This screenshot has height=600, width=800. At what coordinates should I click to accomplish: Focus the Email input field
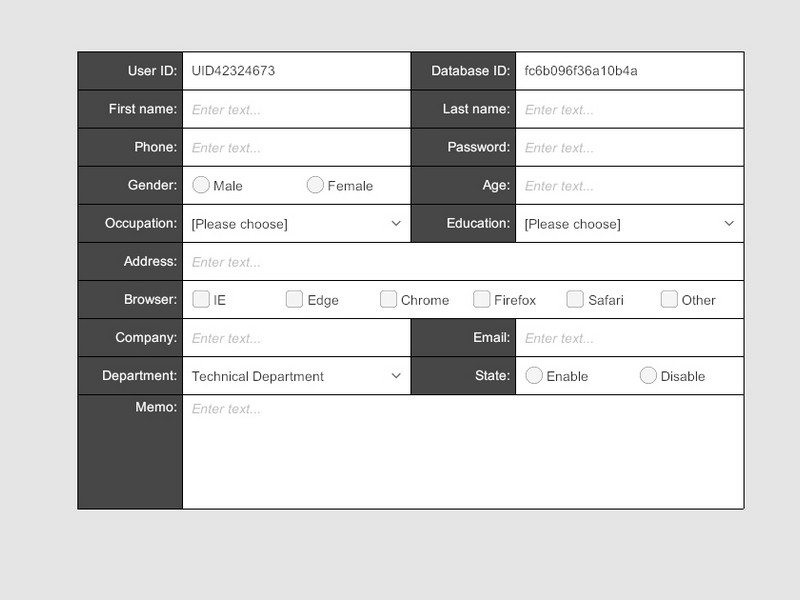coord(630,338)
